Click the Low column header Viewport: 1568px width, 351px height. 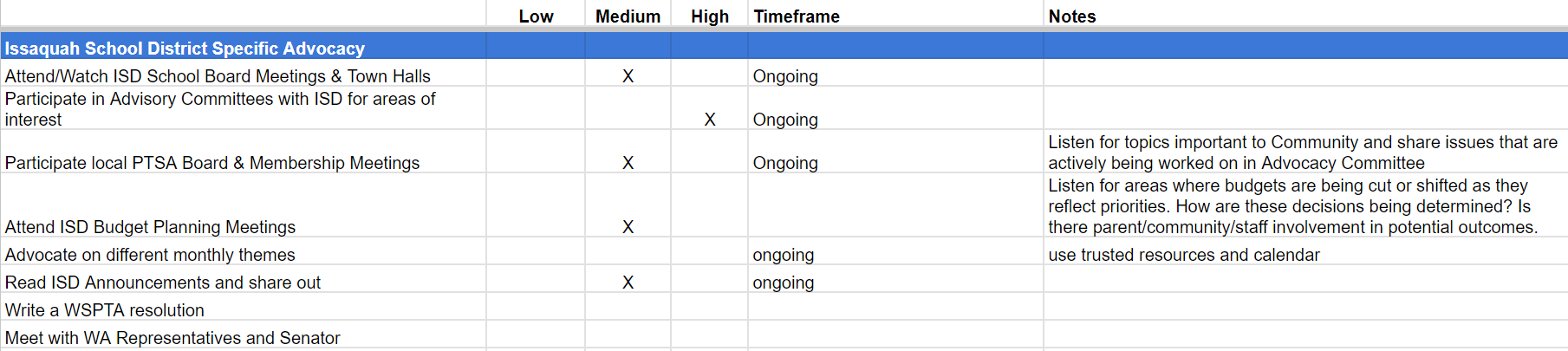(x=536, y=16)
